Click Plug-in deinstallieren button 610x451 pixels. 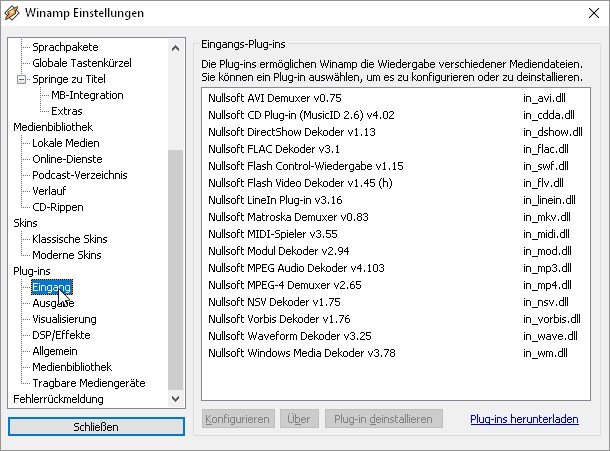point(383,419)
